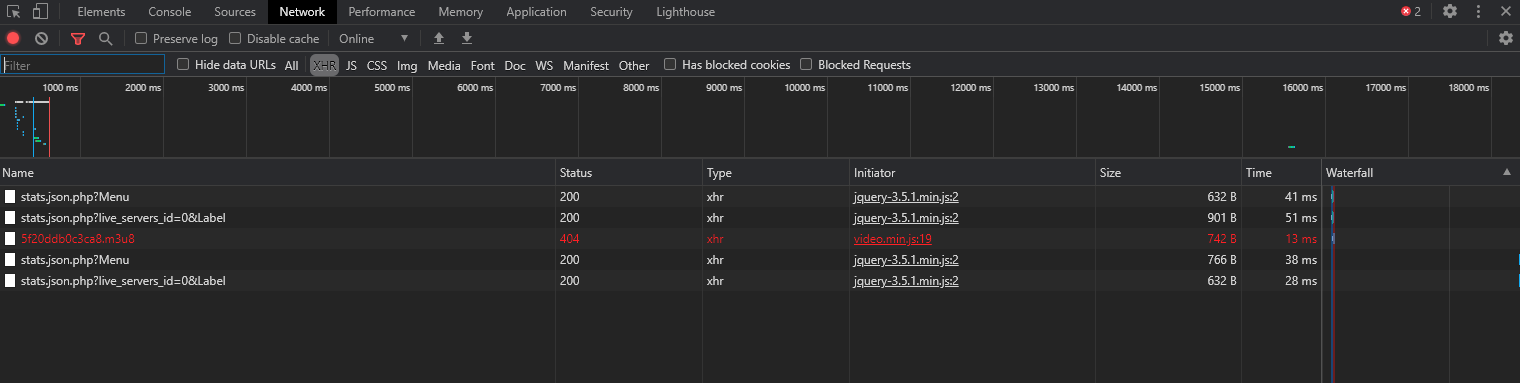Enable the Disable cache checkbox
This screenshot has width=1520, height=383.
235,38
